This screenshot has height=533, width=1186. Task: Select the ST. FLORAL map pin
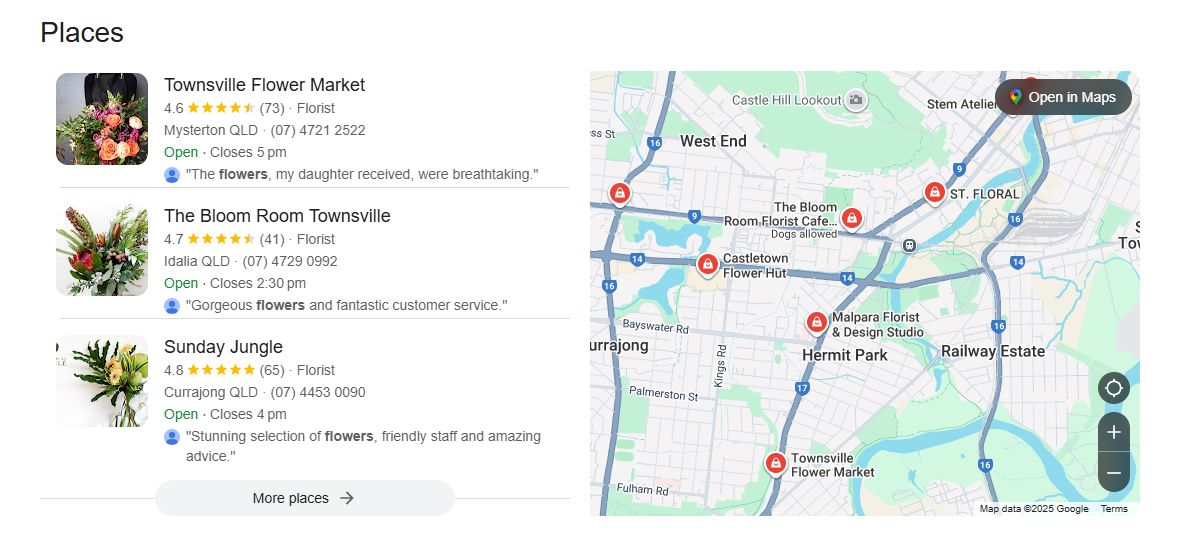[x=934, y=192]
